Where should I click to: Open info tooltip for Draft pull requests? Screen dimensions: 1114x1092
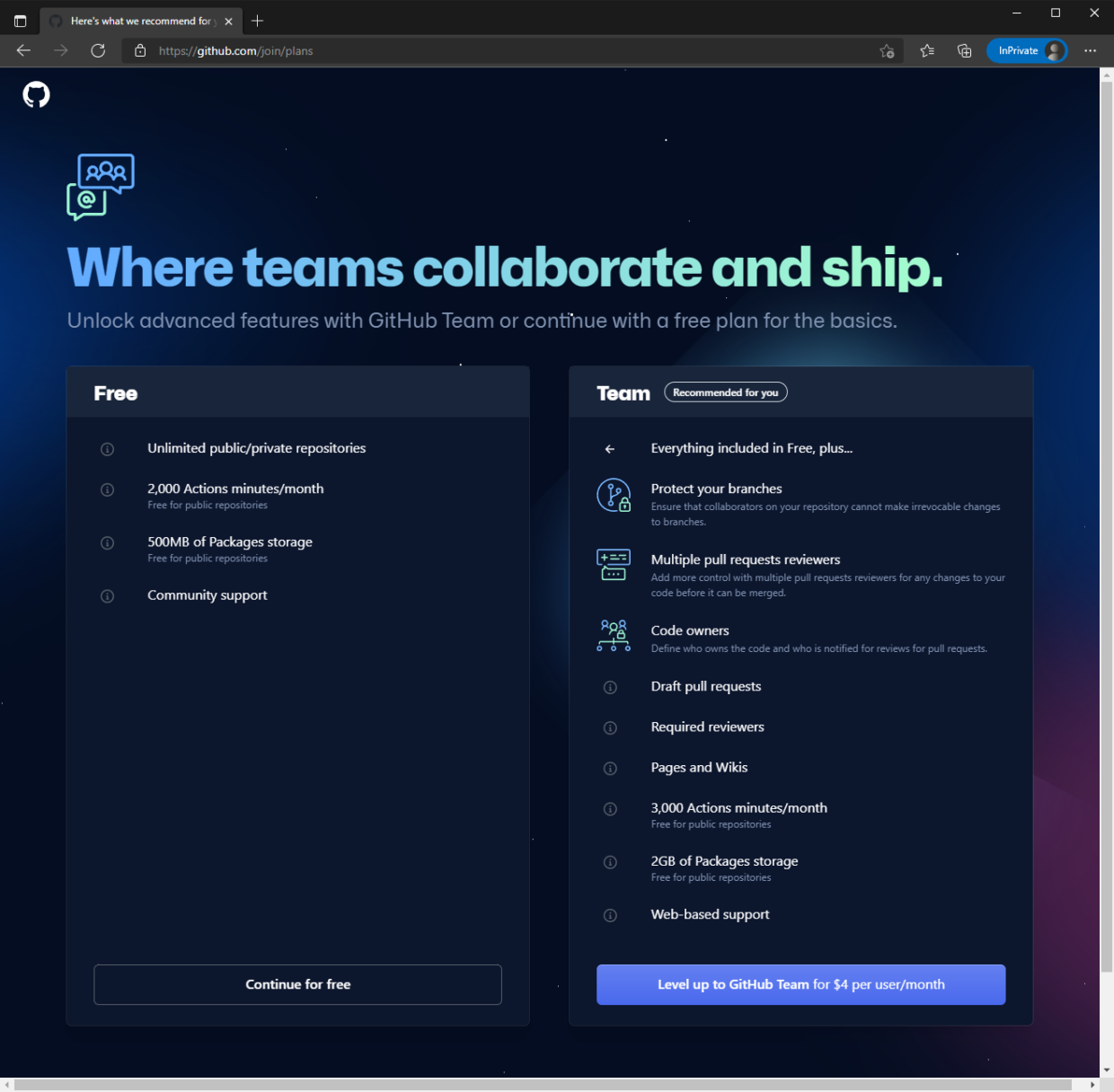(610, 687)
